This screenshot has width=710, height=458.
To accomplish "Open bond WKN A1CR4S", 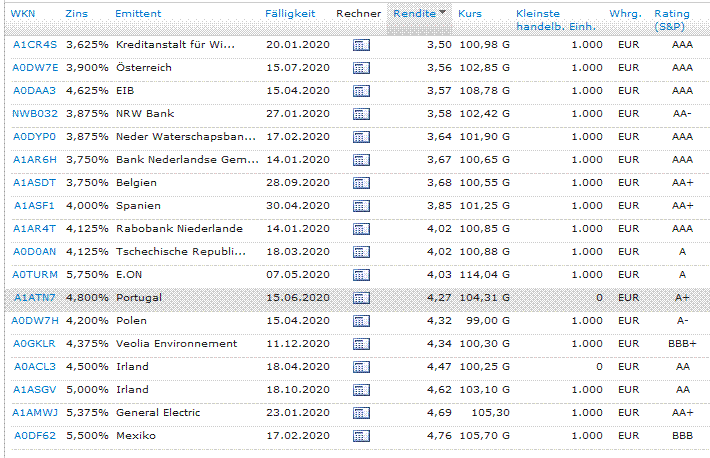I will coord(35,45).
